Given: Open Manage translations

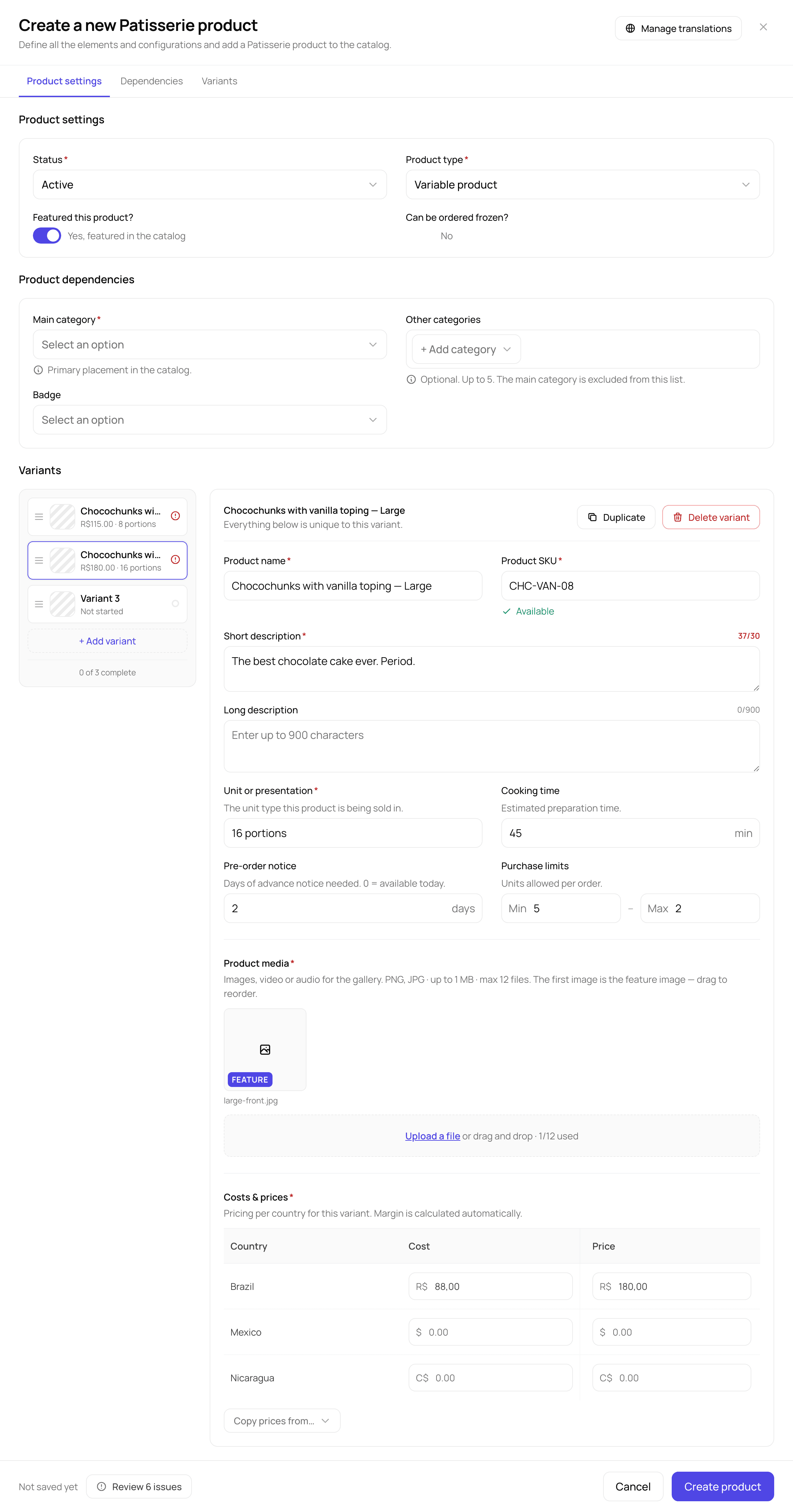Looking at the screenshot, I should point(678,28).
